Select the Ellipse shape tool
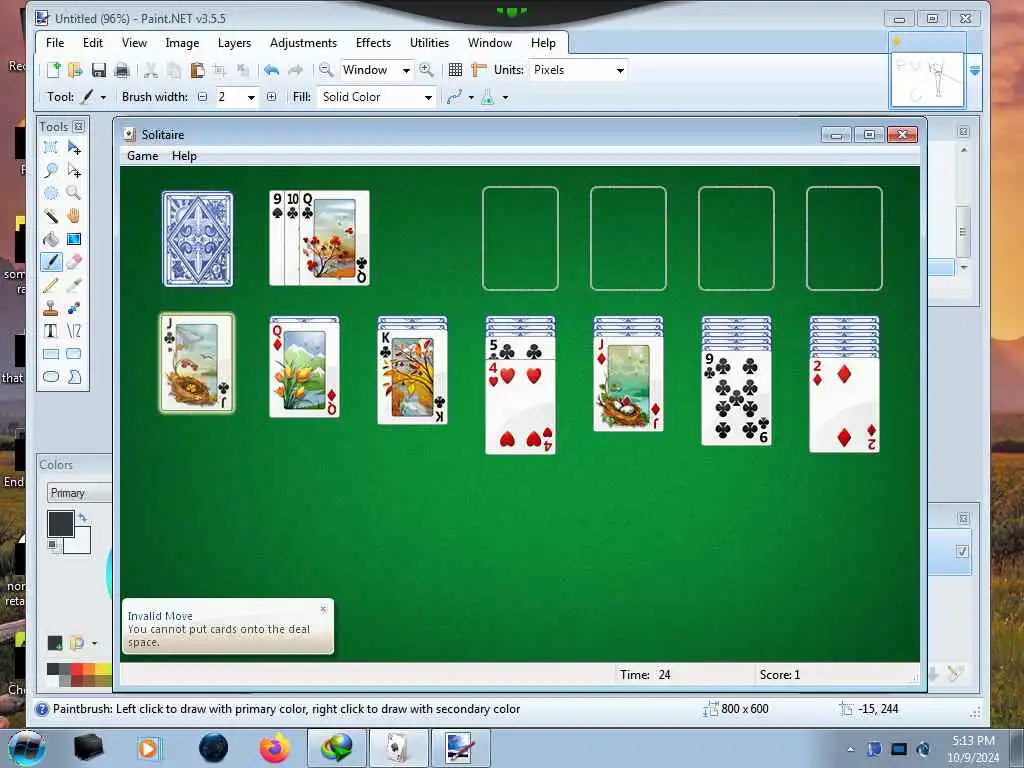 click(51, 377)
